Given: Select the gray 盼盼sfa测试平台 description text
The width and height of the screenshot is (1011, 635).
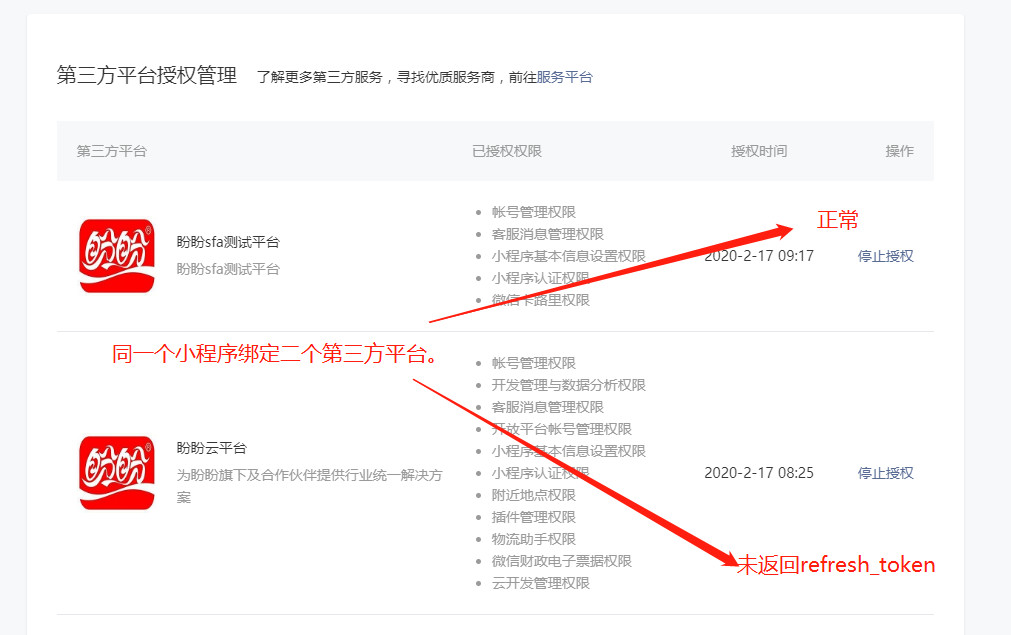Looking at the screenshot, I should point(228,269).
